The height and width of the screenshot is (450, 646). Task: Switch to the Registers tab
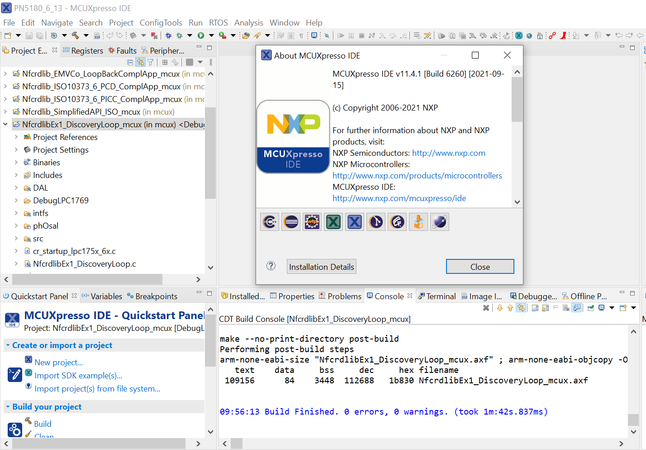point(83,51)
